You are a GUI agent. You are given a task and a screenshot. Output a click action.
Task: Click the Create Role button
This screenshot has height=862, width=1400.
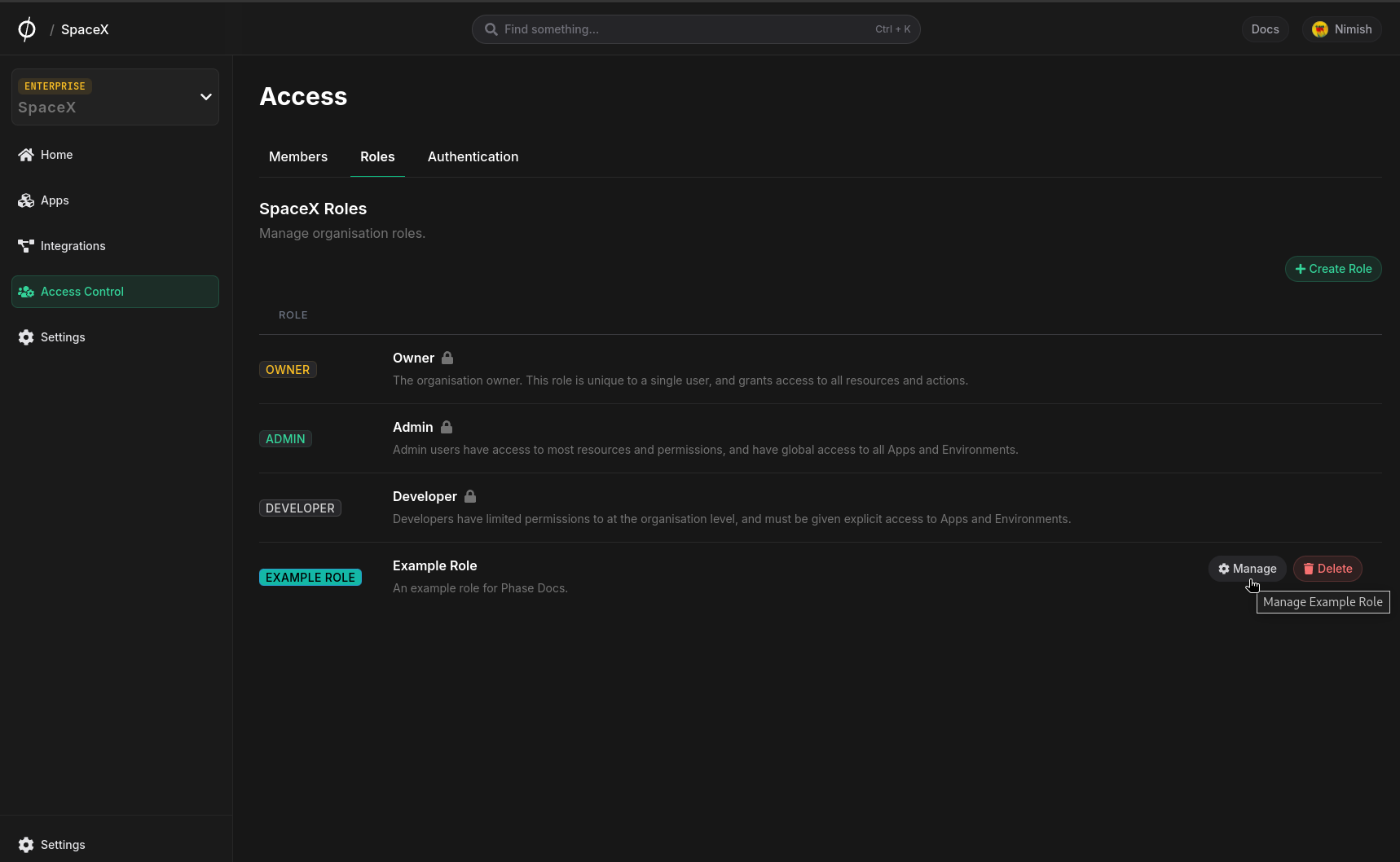[x=1333, y=269]
